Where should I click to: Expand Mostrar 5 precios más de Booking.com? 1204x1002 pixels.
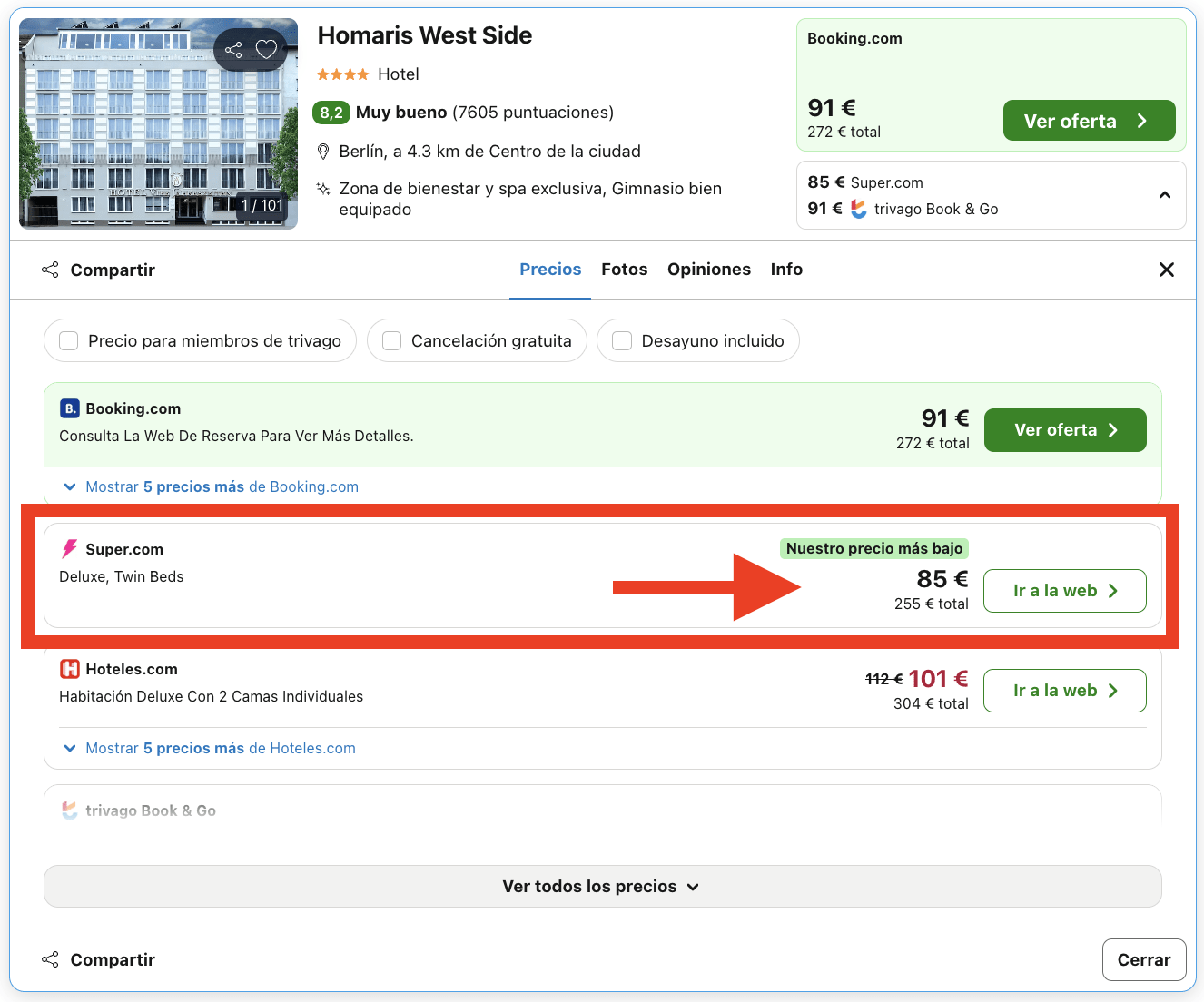pyautogui.click(x=212, y=486)
